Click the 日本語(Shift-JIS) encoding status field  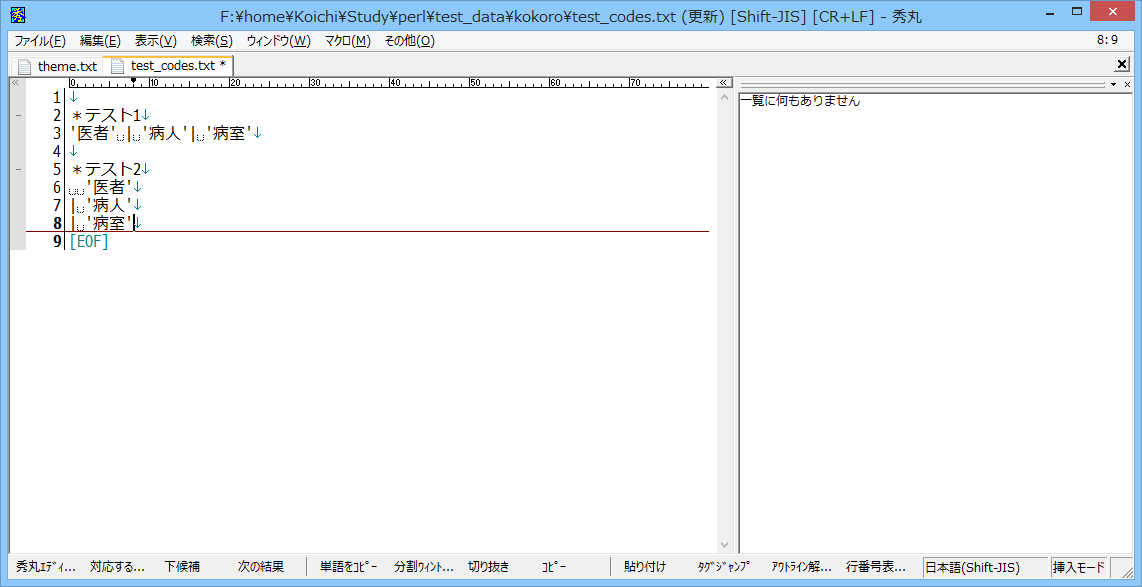point(985,567)
